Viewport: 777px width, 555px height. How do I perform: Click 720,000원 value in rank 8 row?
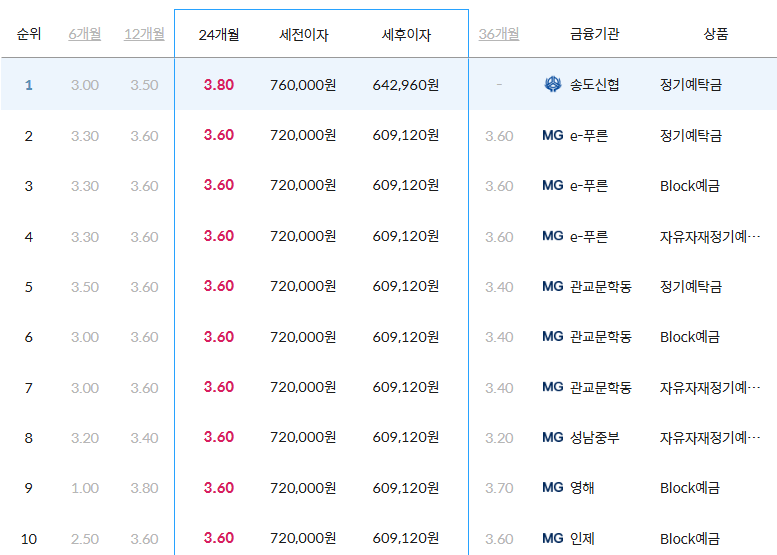point(303,437)
